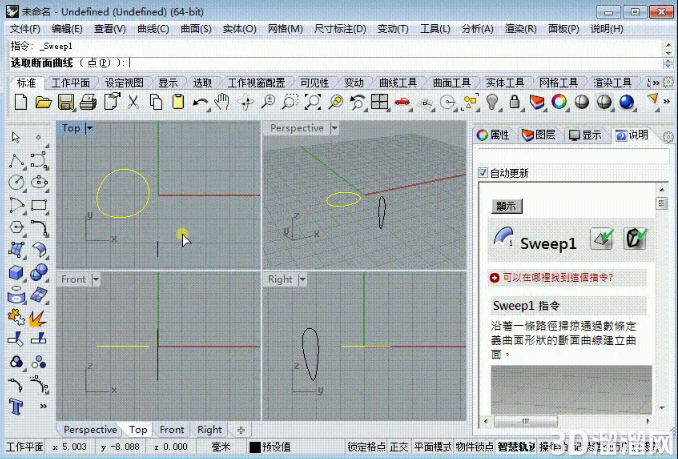This screenshot has height=459, width=678.
Task: Select the Box solid tool
Action: pos(16,272)
